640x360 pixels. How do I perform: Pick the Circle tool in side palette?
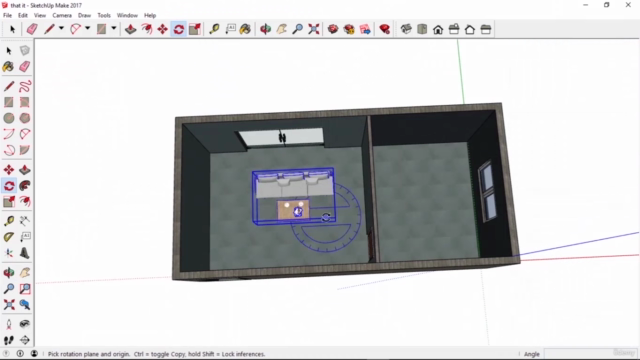click(x=9, y=118)
